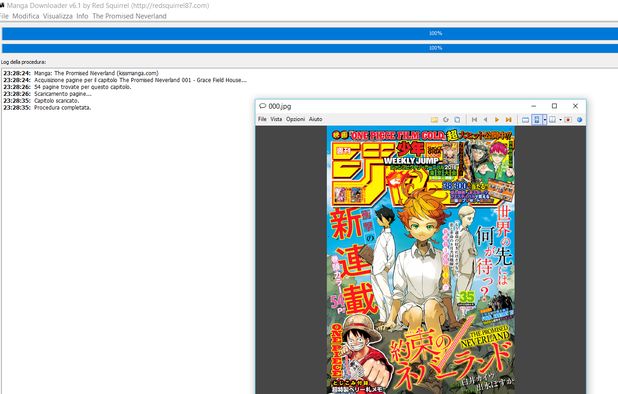The image size is (618, 394).
Task: Go to next image with orange arrow
Action: pyautogui.click(x=497, y=119)
